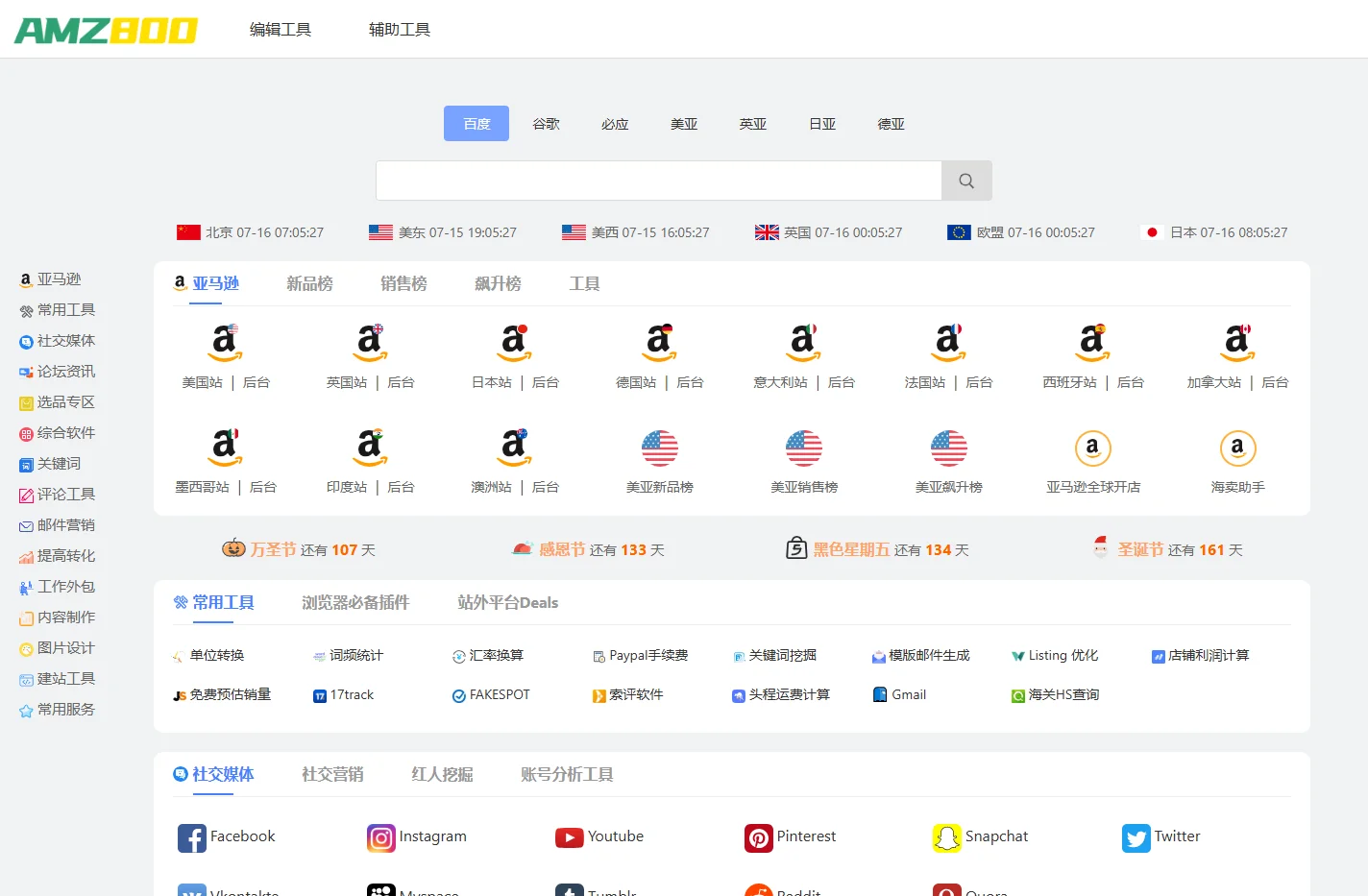Screen dimensions: 1368x896
Task: Jump to 论坛资讯 in the sidebar
Action: pyautogui.click(x=58, y=372)
